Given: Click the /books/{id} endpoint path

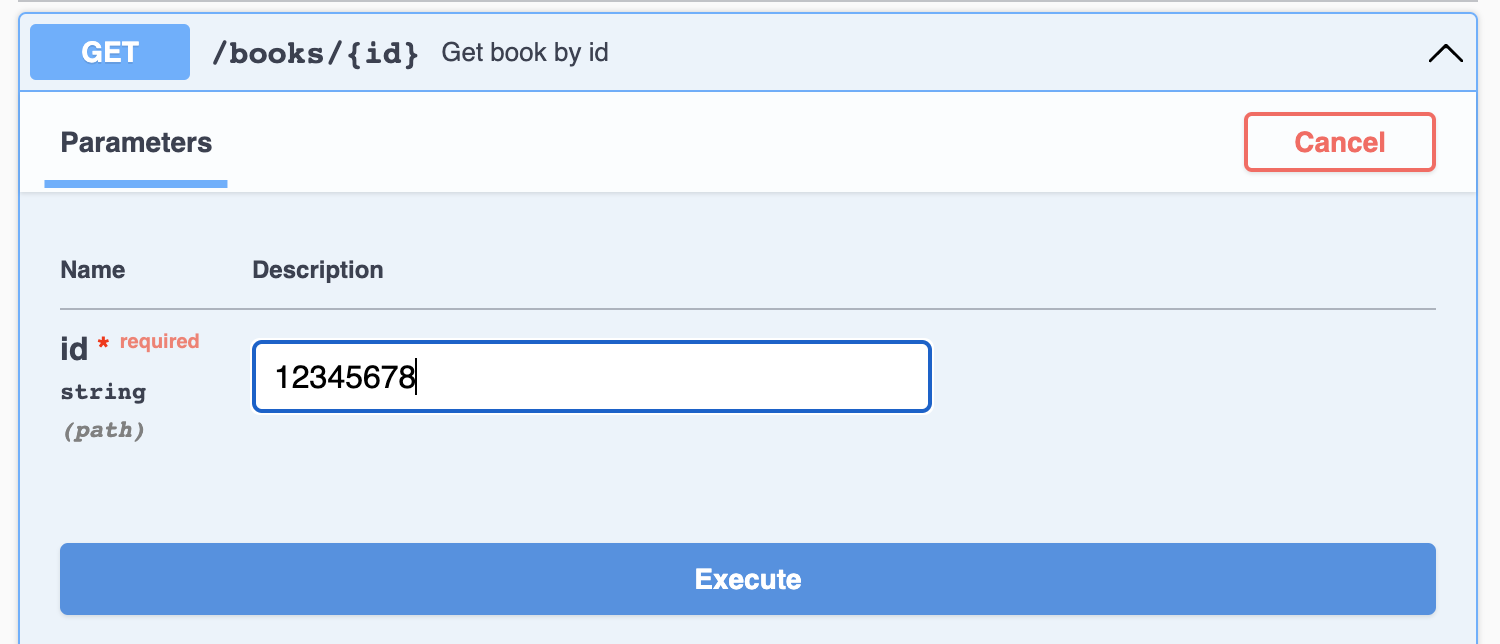Looking at the screenshot, I should tap(315, 53).
